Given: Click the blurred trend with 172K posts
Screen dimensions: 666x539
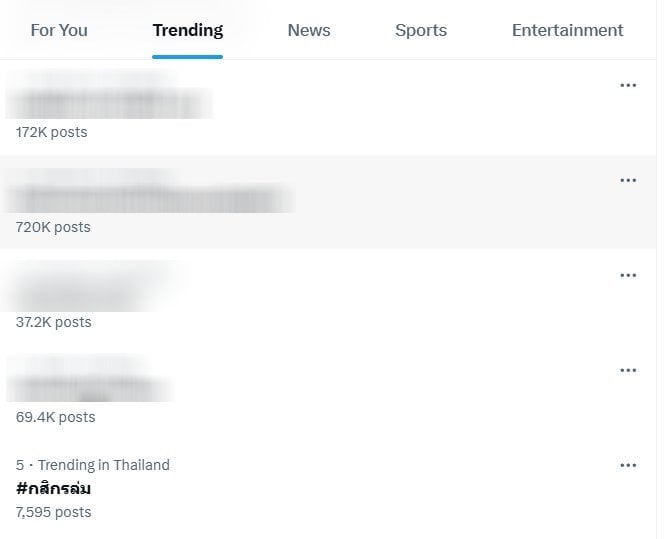Looking at the screenshot, I should (x=328, y=107).
